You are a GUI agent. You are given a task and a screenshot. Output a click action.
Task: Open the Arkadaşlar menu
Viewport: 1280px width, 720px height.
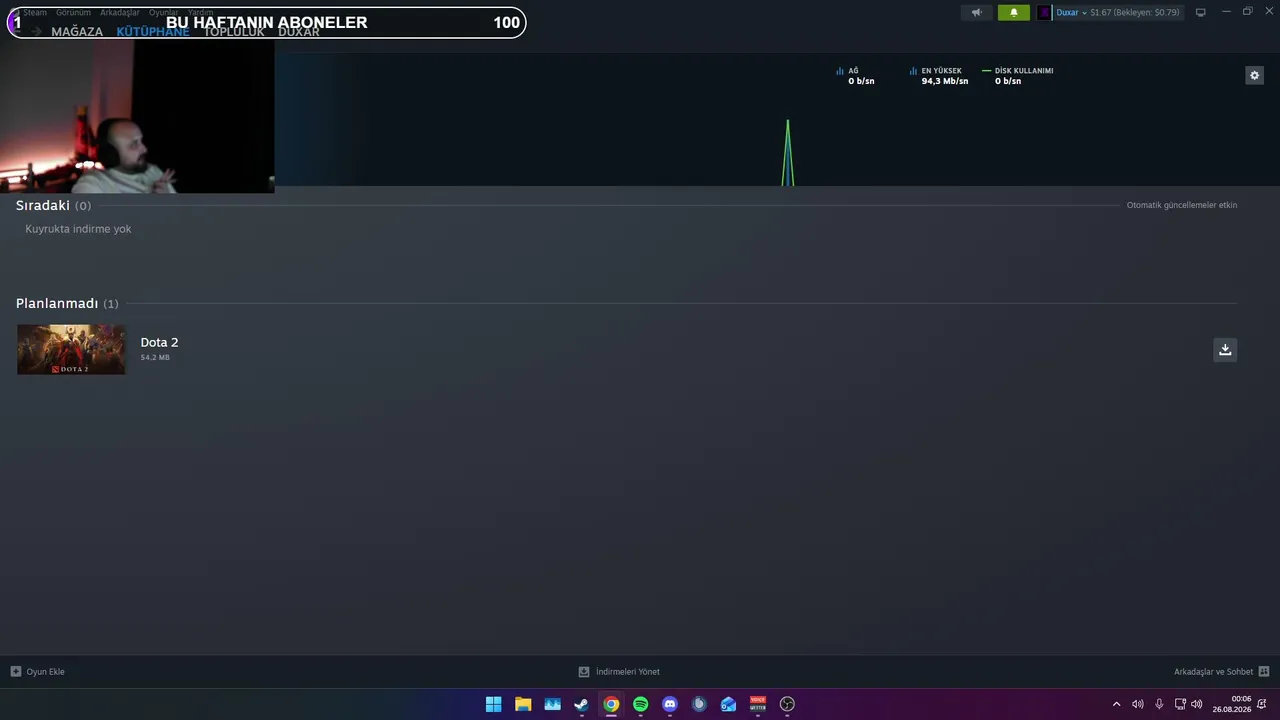pyautogui.click(x=120, y=12)
